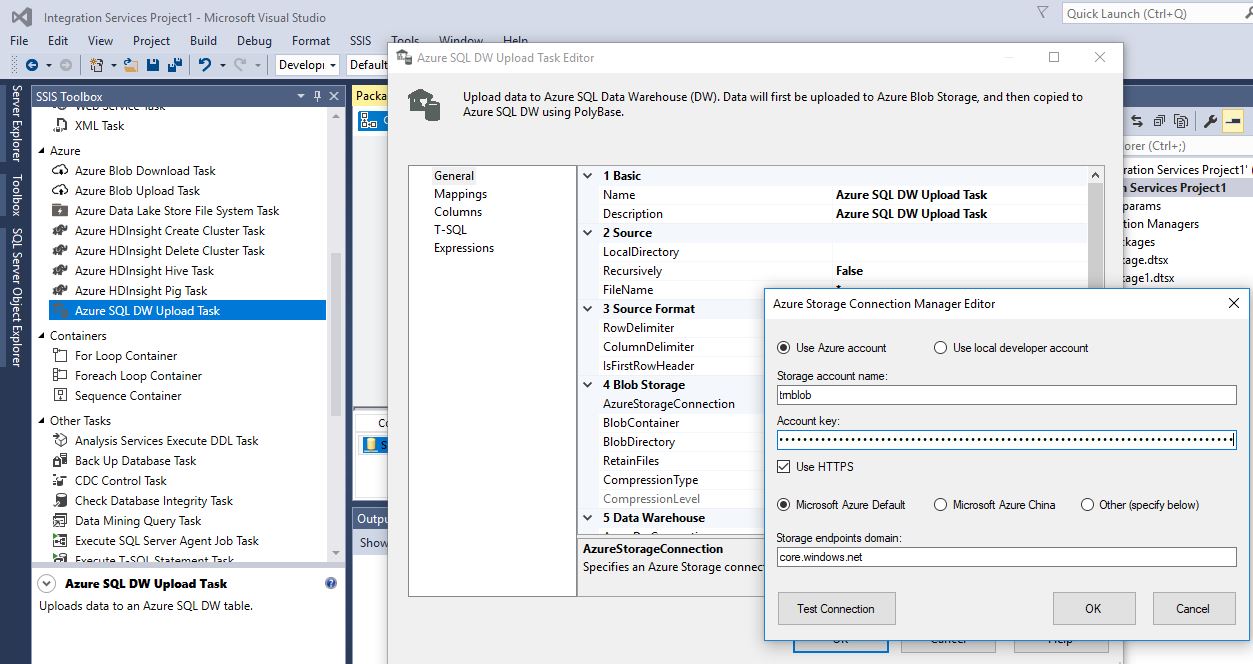
Task: Open the SSIS Toolbox window options dropdown
Action: (x=301, y=96)
